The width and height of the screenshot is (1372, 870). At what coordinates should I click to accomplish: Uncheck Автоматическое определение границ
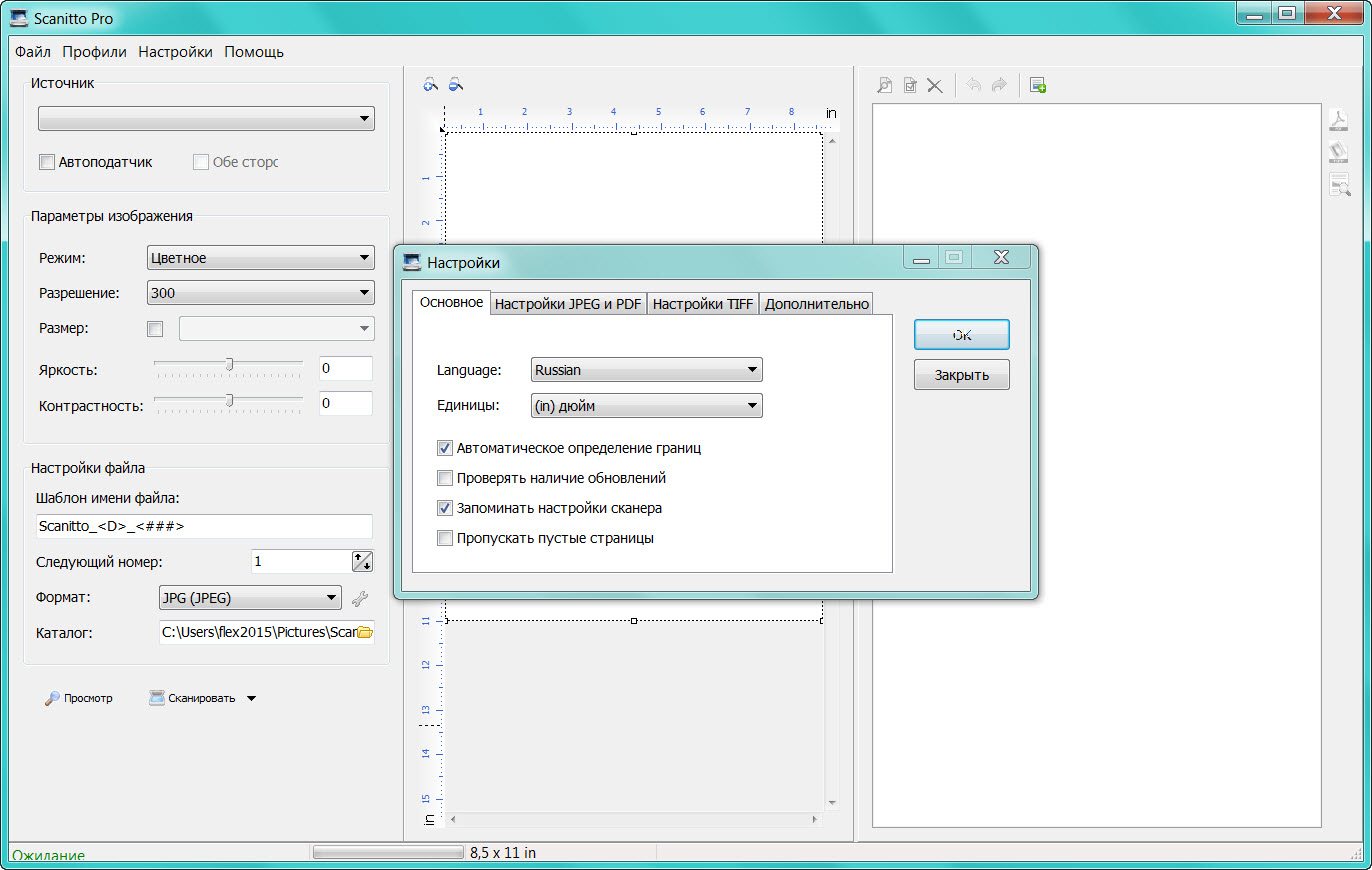click(x=445, y=448)
